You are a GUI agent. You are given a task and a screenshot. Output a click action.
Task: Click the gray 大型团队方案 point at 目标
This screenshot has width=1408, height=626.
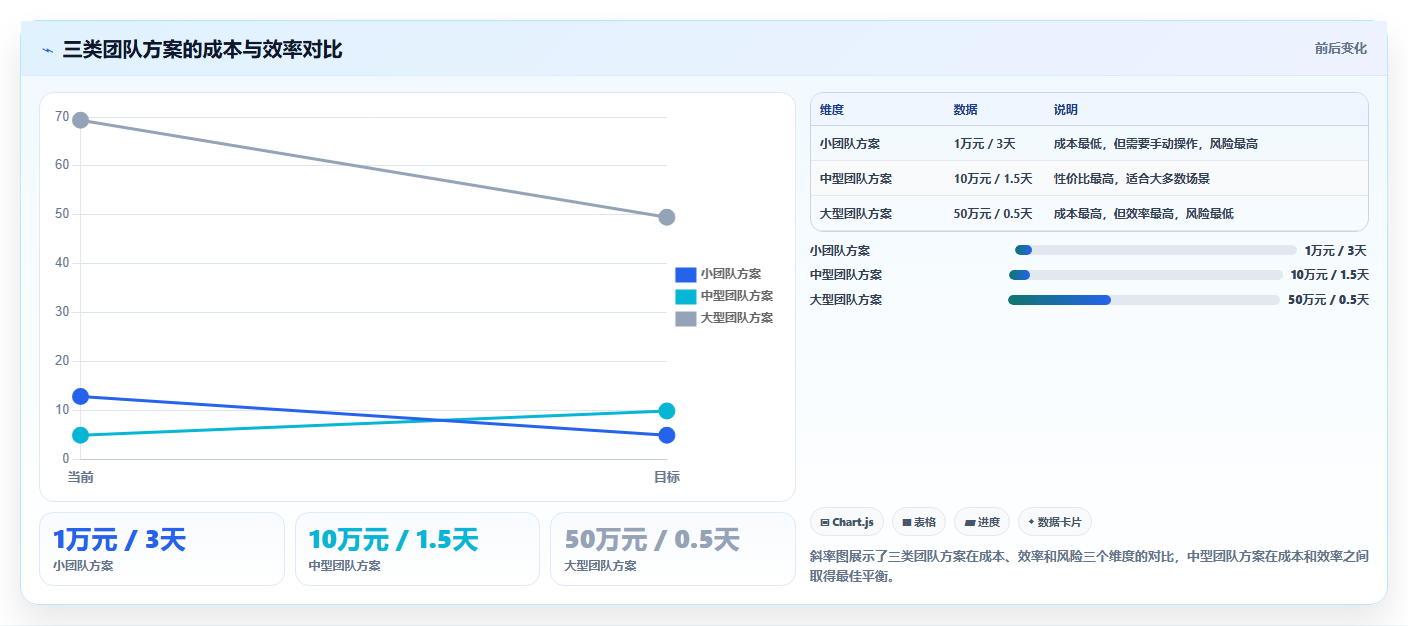[667, 217]
